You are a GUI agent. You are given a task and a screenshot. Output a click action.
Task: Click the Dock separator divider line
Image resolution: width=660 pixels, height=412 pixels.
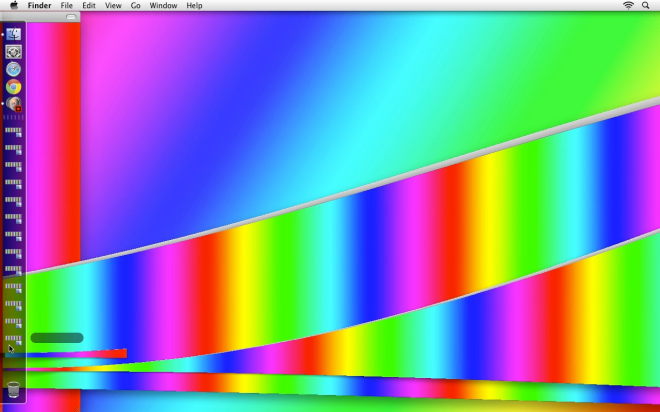(13, 118)
